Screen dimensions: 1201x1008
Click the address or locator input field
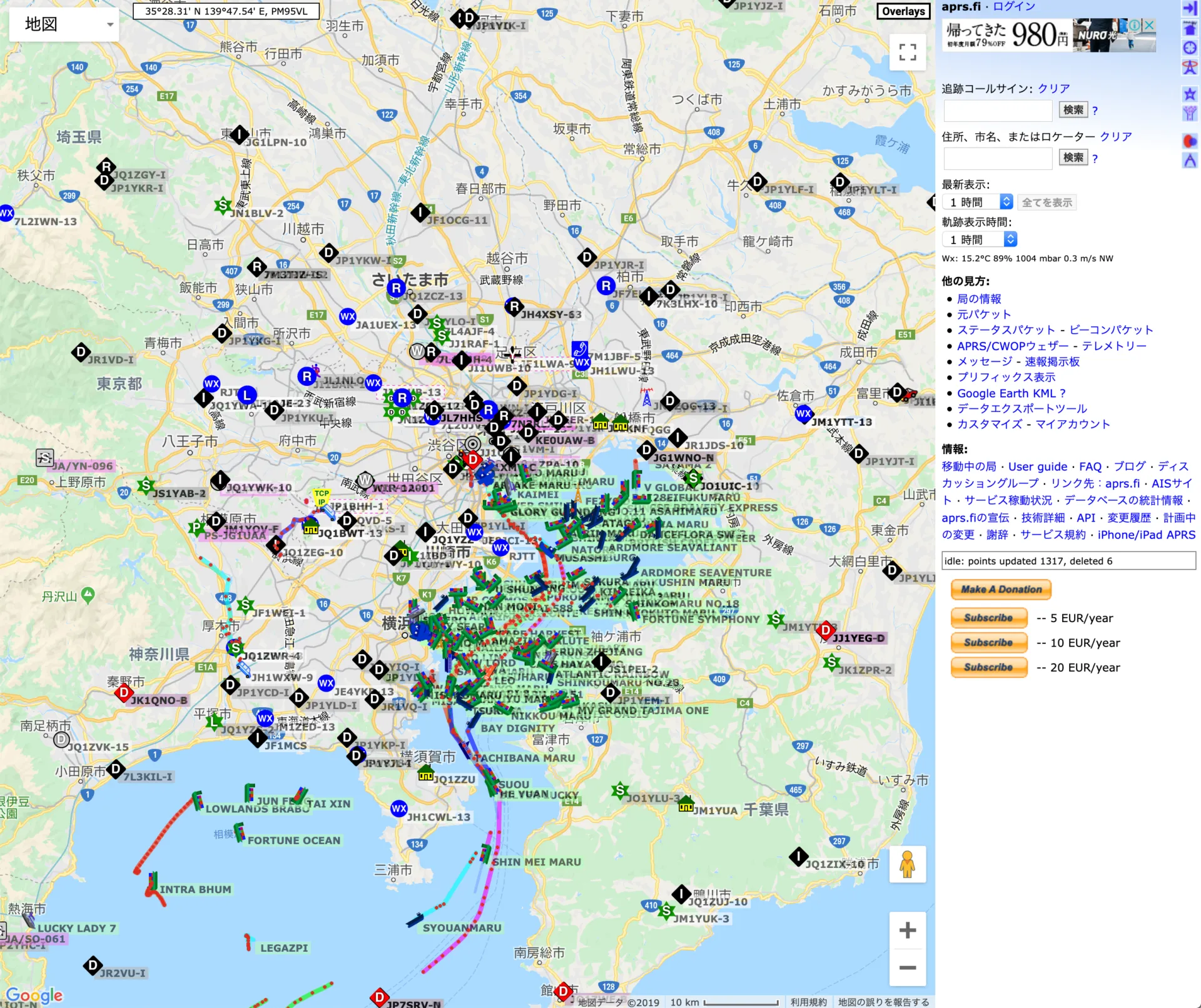(x=998, y=158)
